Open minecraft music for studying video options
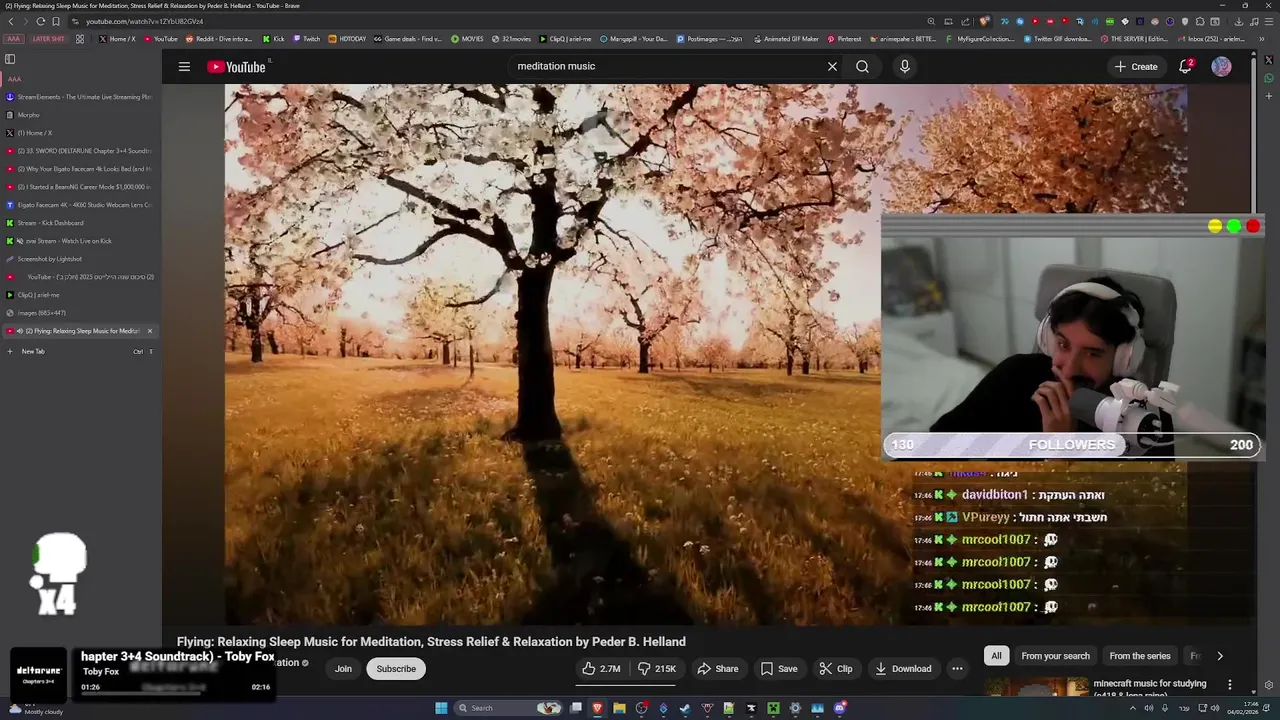 1230,685
